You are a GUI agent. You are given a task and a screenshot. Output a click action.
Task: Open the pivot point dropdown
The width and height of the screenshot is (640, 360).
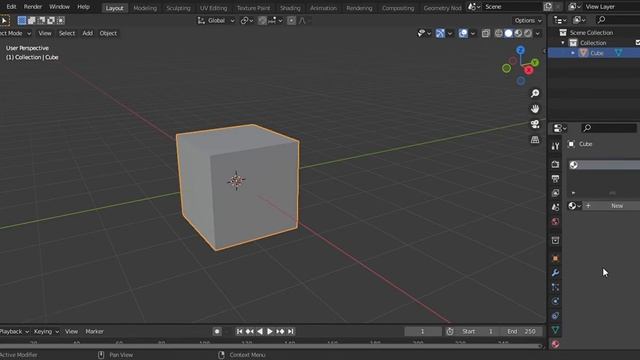coord(247,20)
